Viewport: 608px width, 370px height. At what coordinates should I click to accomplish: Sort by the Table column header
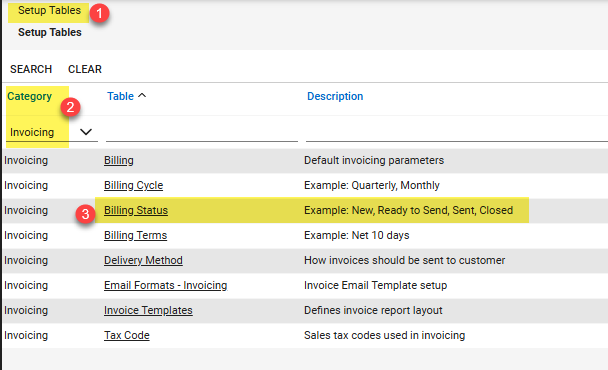click(x=120, y=96)
